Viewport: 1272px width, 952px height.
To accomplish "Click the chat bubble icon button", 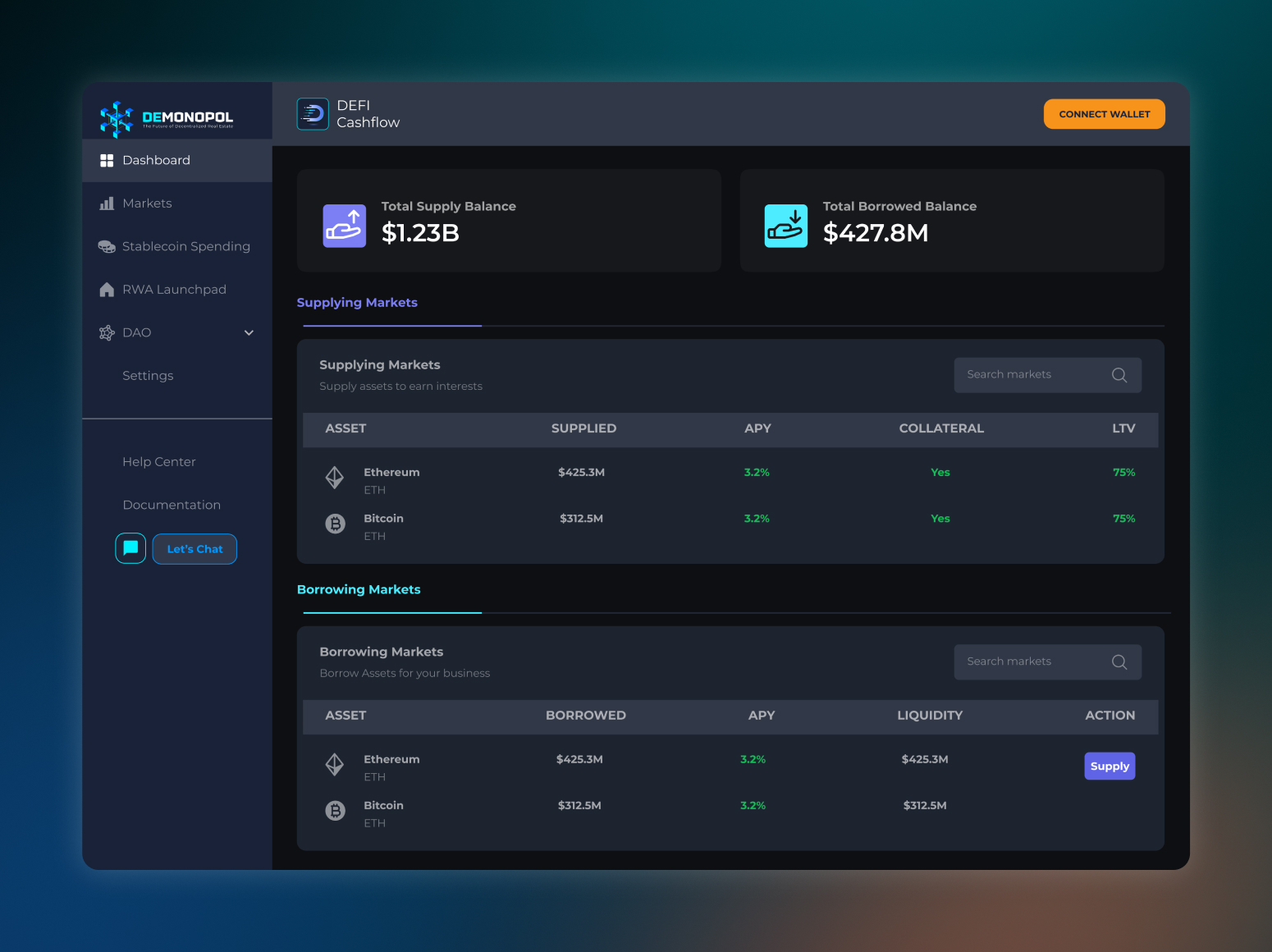I will 130,549.
